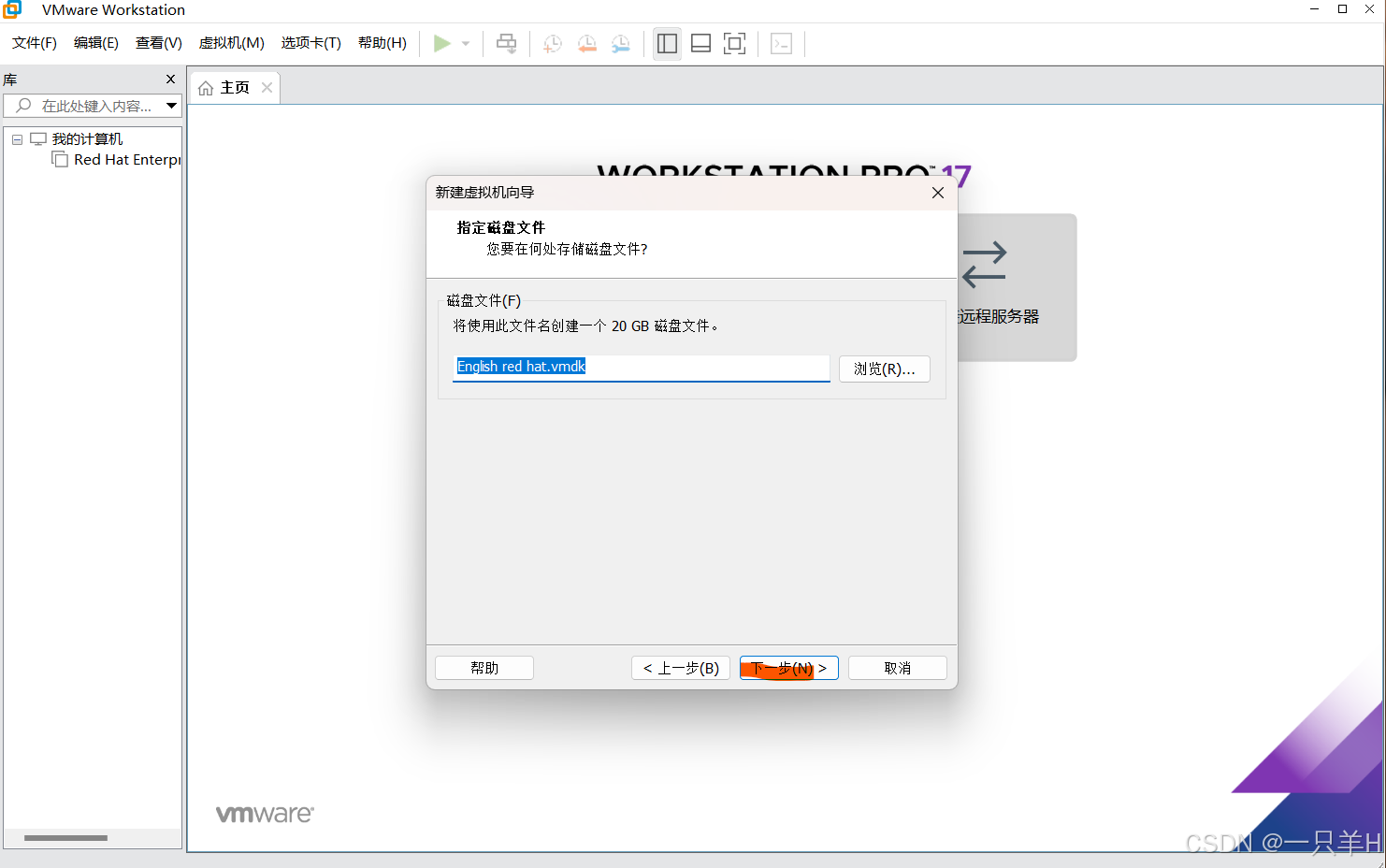Toggle the thumbnail bar view icon
The image size is (1386, 868).
coord(700,43)
